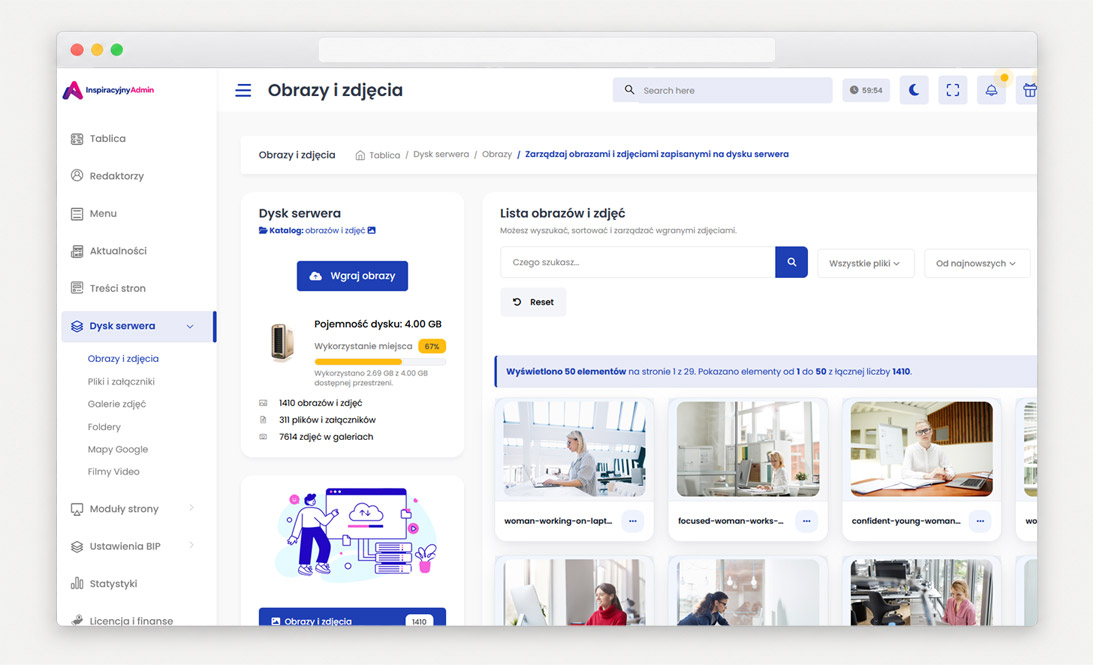Open the gift box icon
The image size is (1093, 665).
(x=1029, y=90)
